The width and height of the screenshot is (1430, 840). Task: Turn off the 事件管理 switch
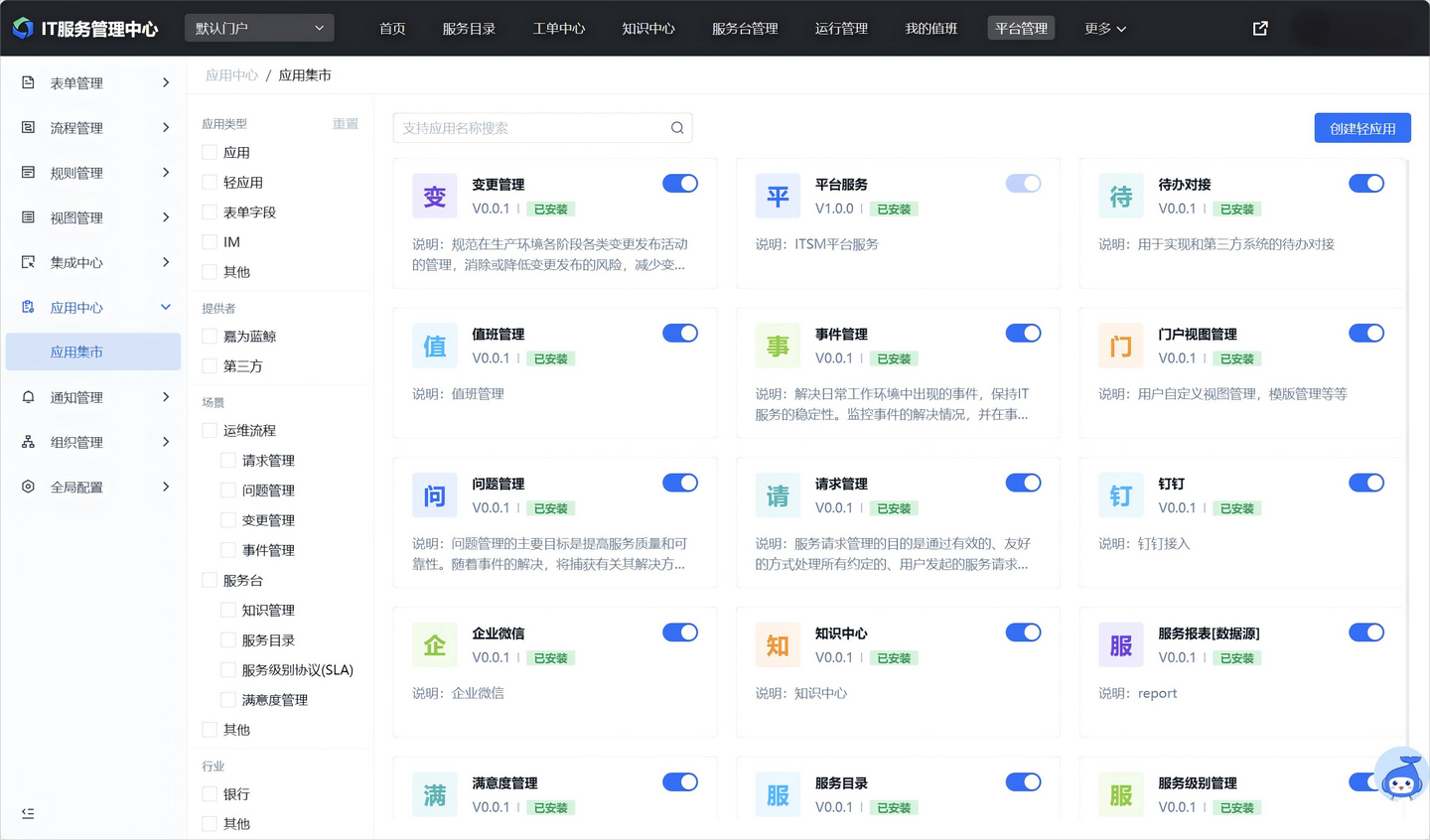pos(1023,334)
